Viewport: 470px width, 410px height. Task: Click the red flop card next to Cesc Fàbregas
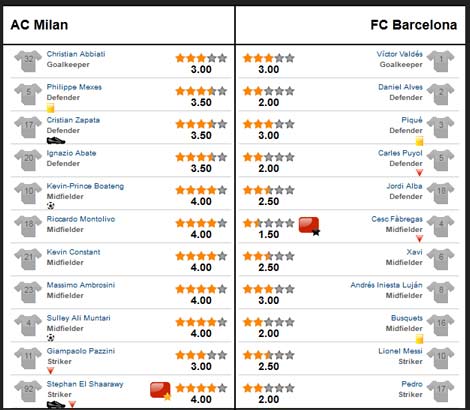tap(309, 226)
